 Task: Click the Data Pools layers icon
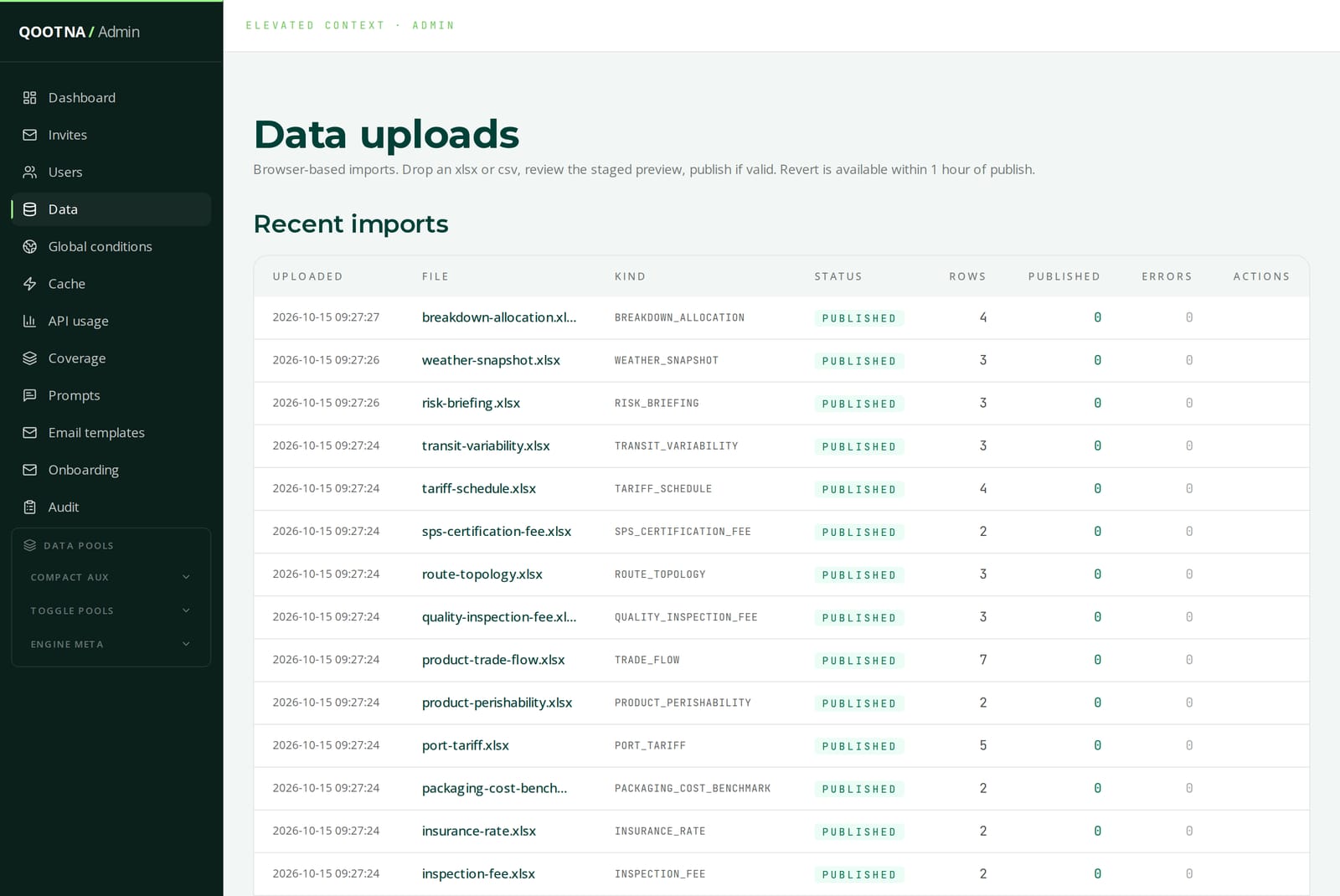tap(30, 545)
